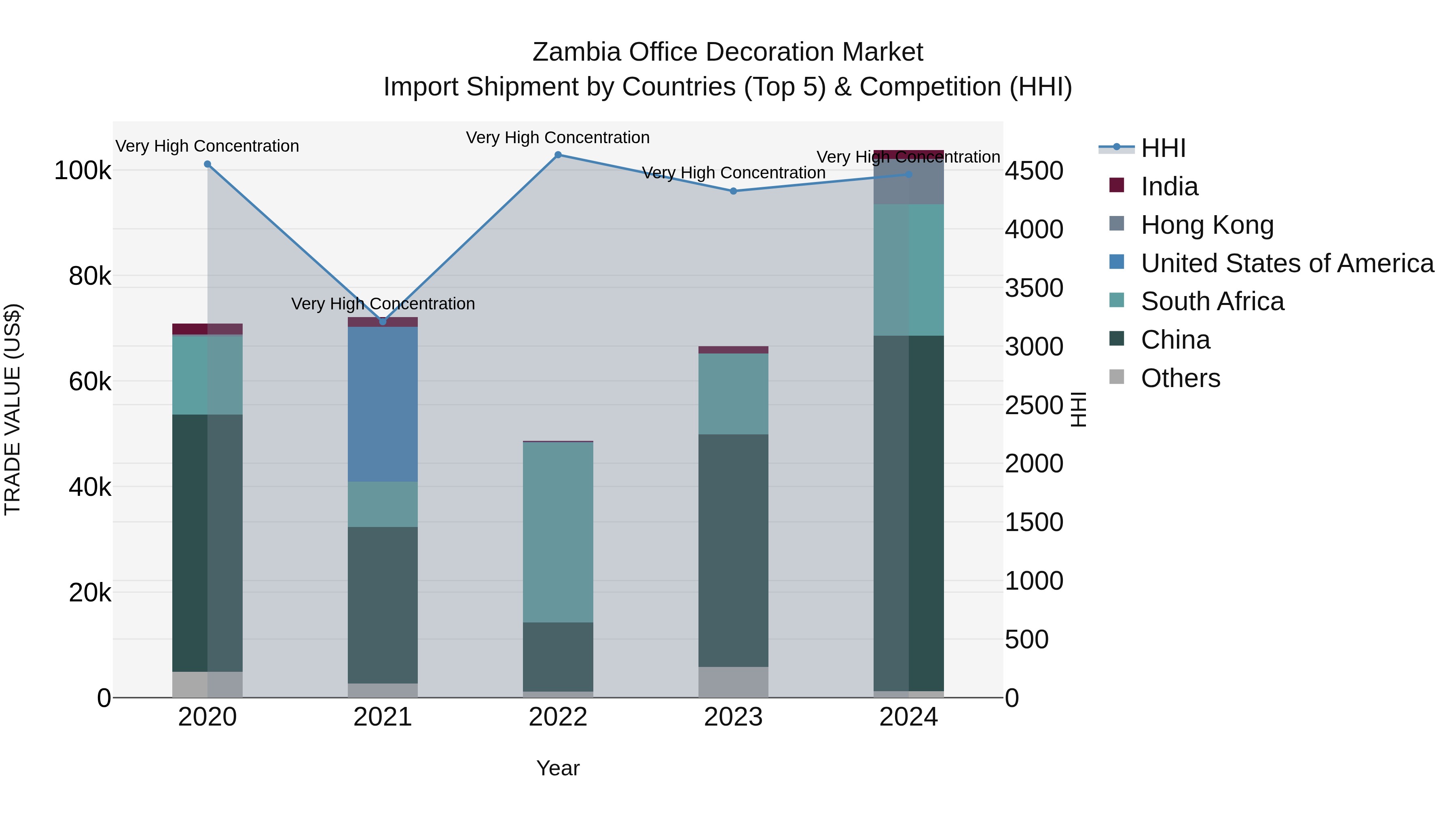
Task: Click the China segment of the 2020 bar
Action: point(207,543)
